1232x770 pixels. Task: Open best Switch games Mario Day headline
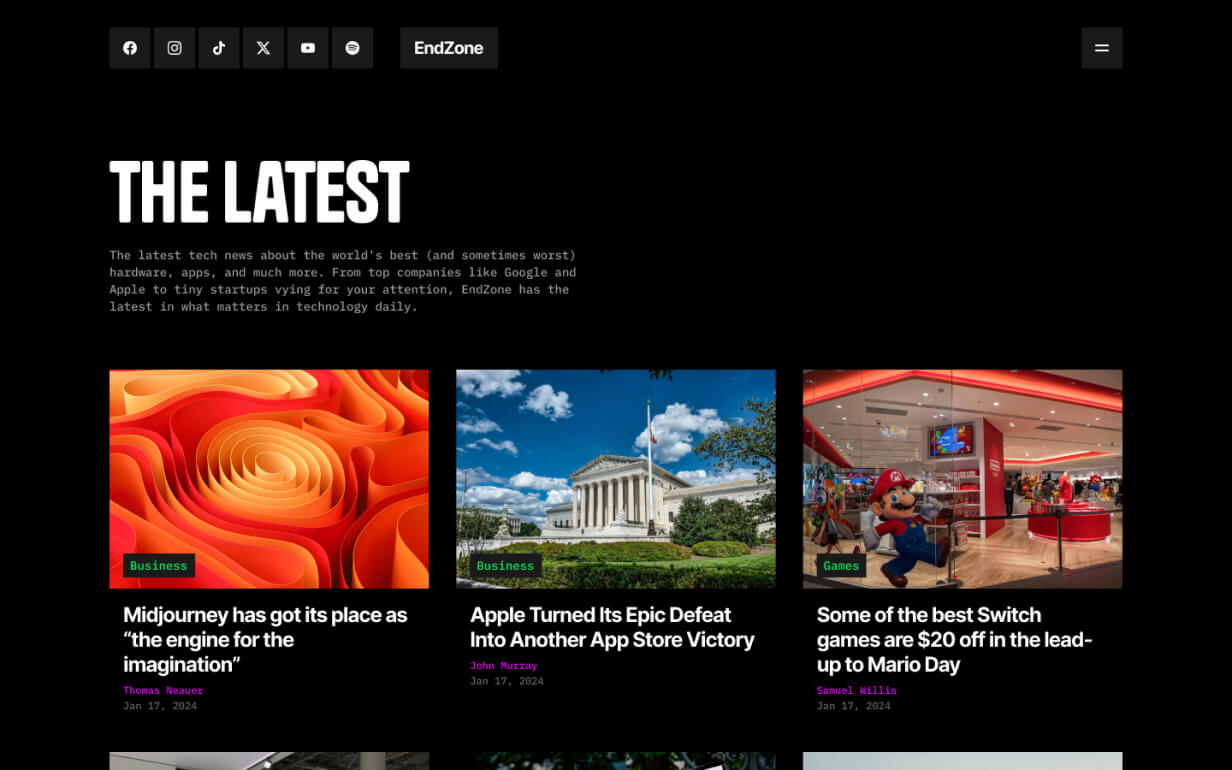[955, 640]
